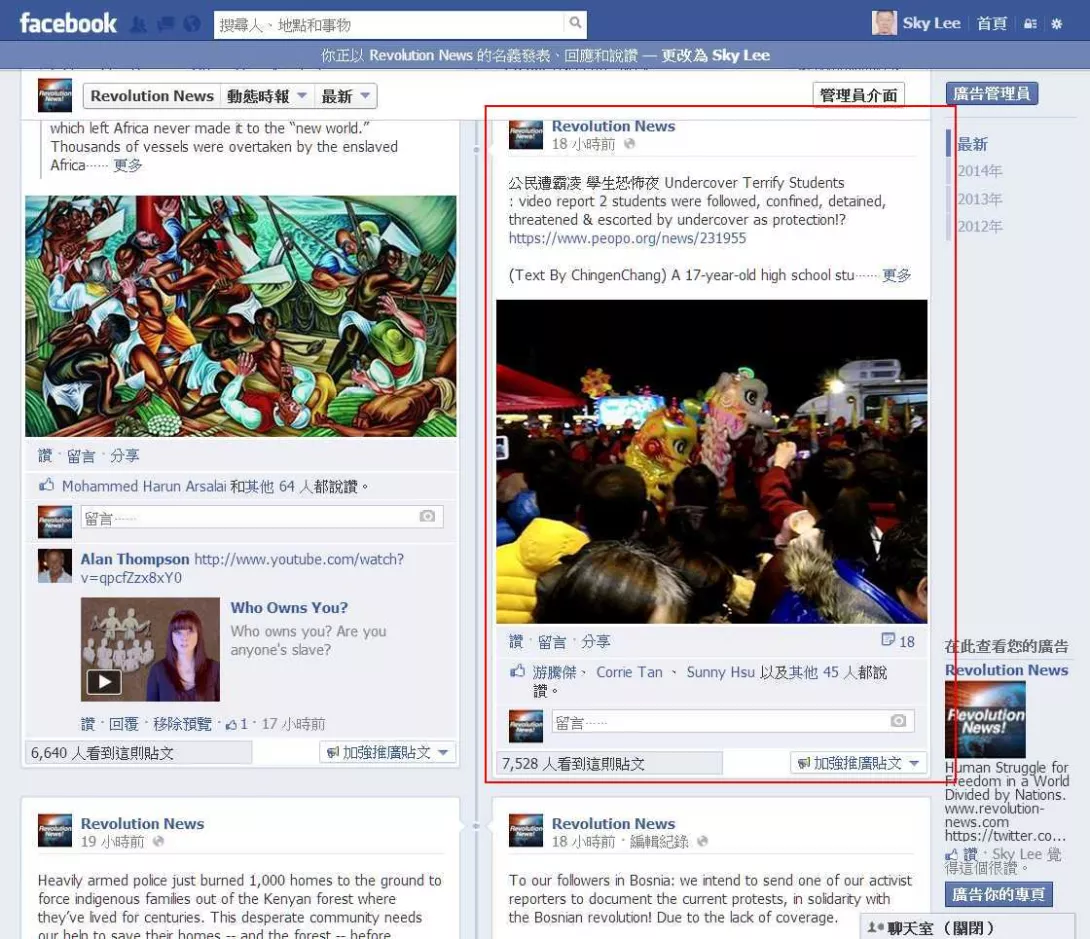Open the 管理員介面 button

pyautogui.click(x=859, y=95)
